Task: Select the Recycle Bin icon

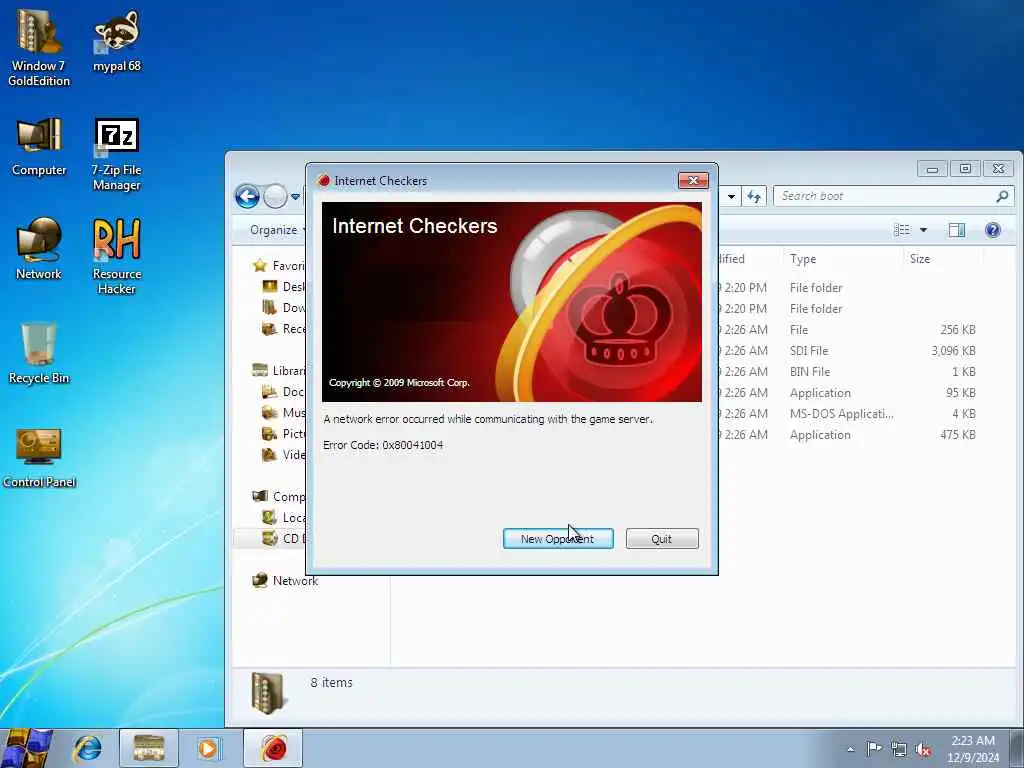Action: point(39,353)
